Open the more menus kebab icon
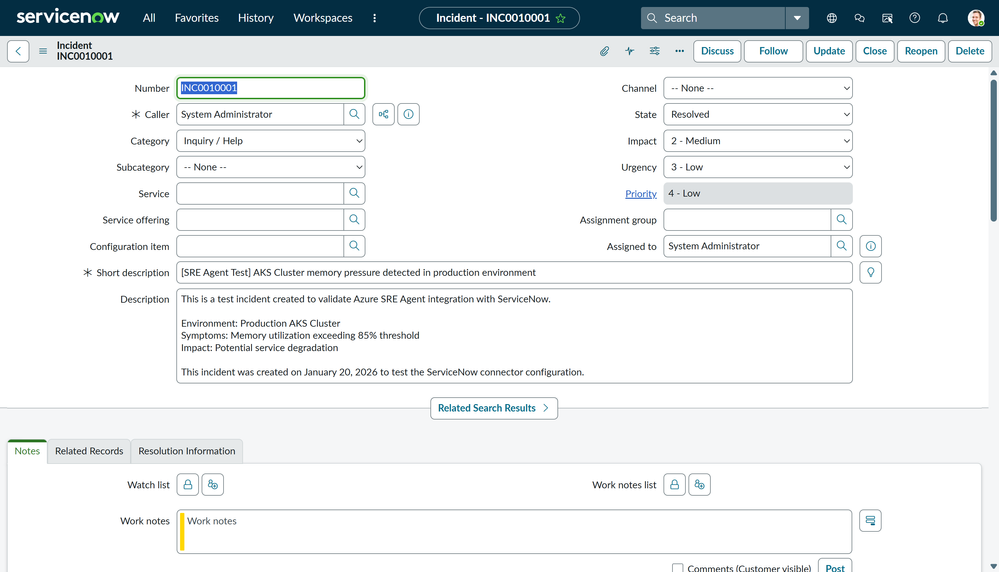Screen dimensions: 999x572 click(x=375, y=18)
